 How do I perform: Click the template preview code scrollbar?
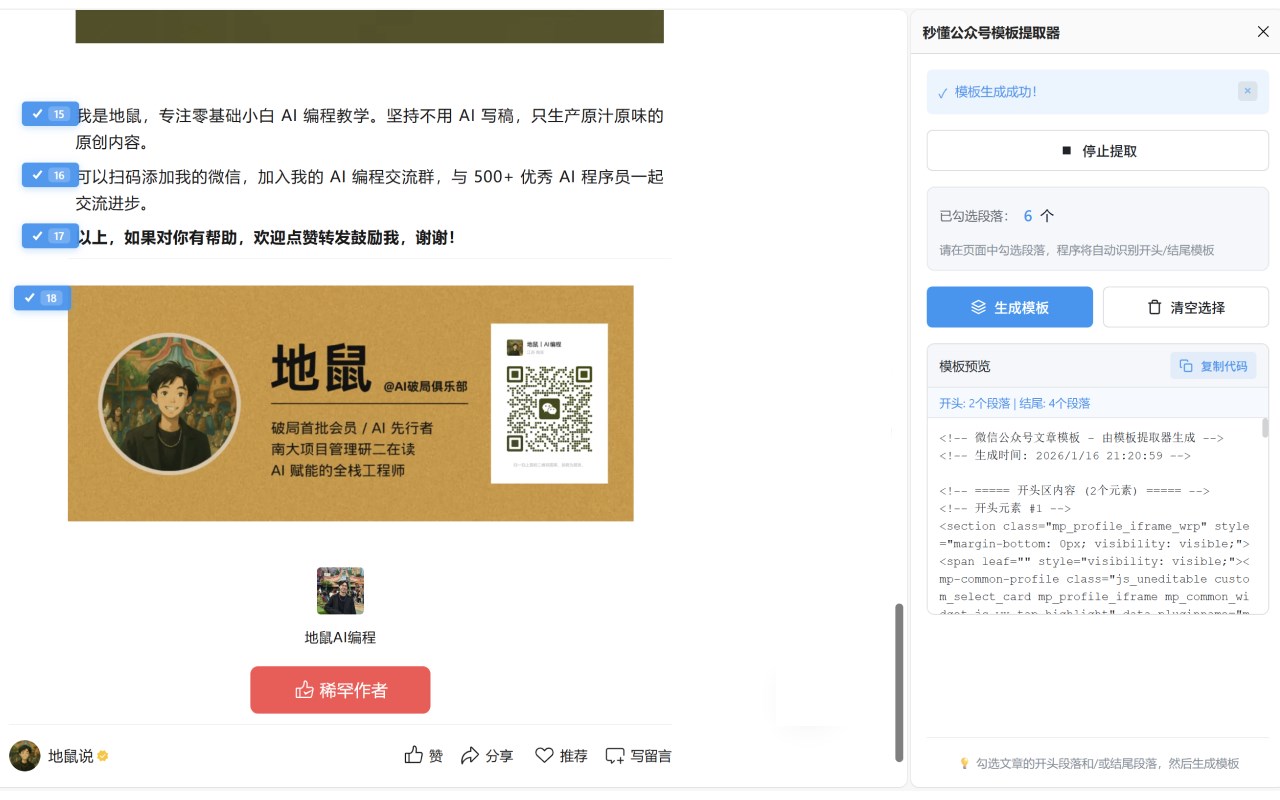[x=1264, y=428]
